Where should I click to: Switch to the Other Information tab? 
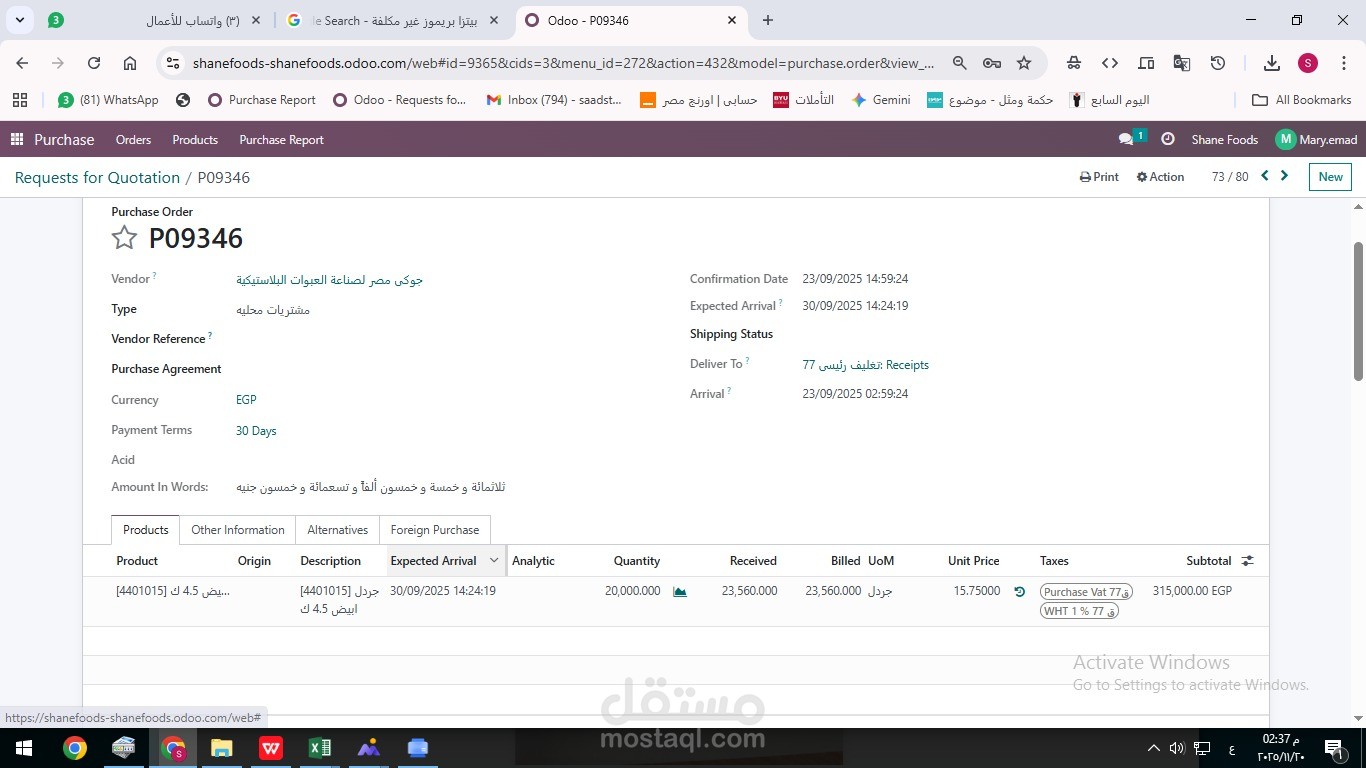coord(238,529)
